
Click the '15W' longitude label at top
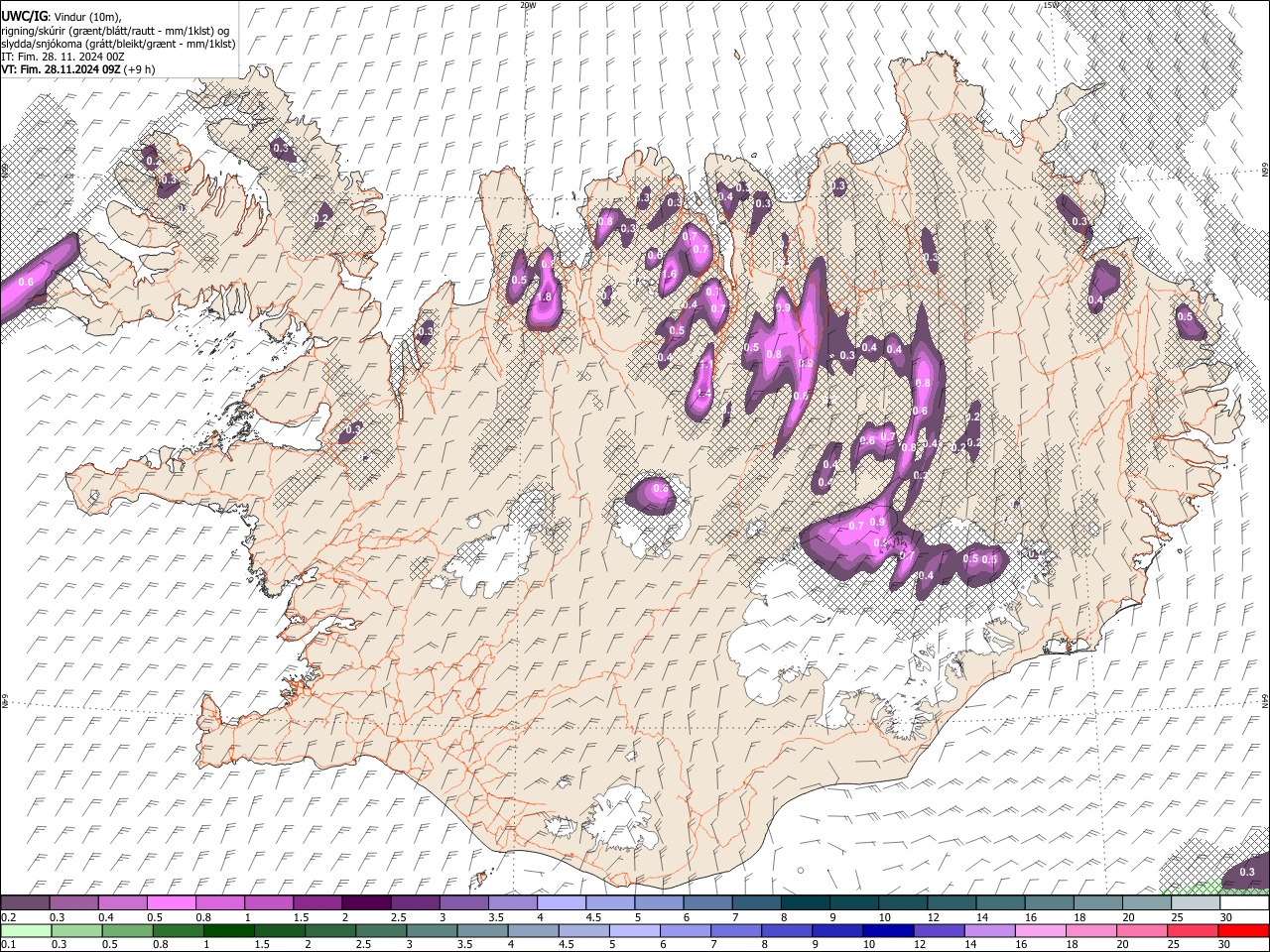tap(1051, 5)
